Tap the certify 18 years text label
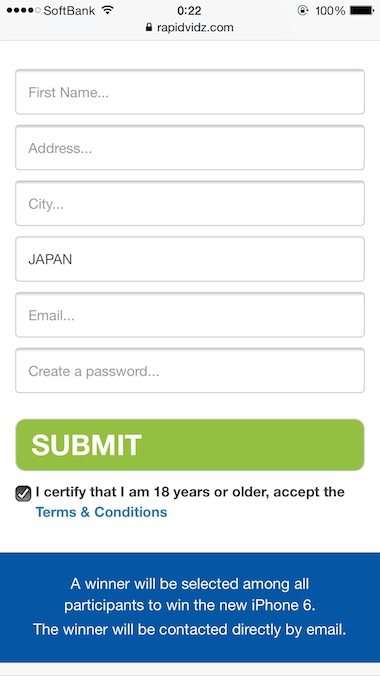Viewport: 380px width, 676px height. (x=190, y=492)
